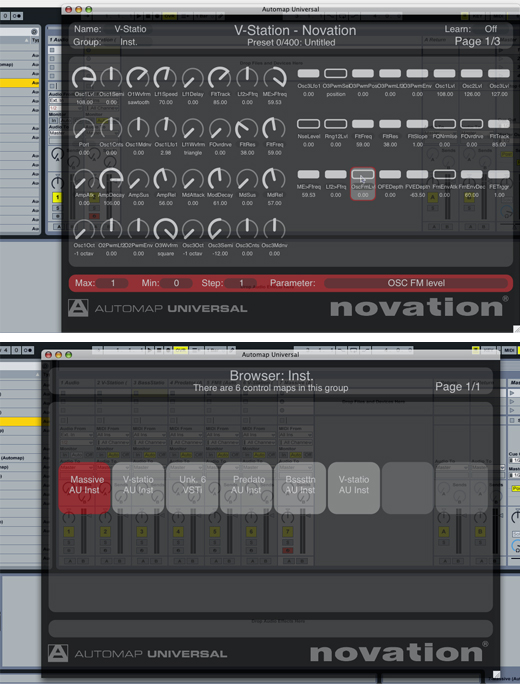
Task: Select the ModDecay knob
Action: click(219, 179)
